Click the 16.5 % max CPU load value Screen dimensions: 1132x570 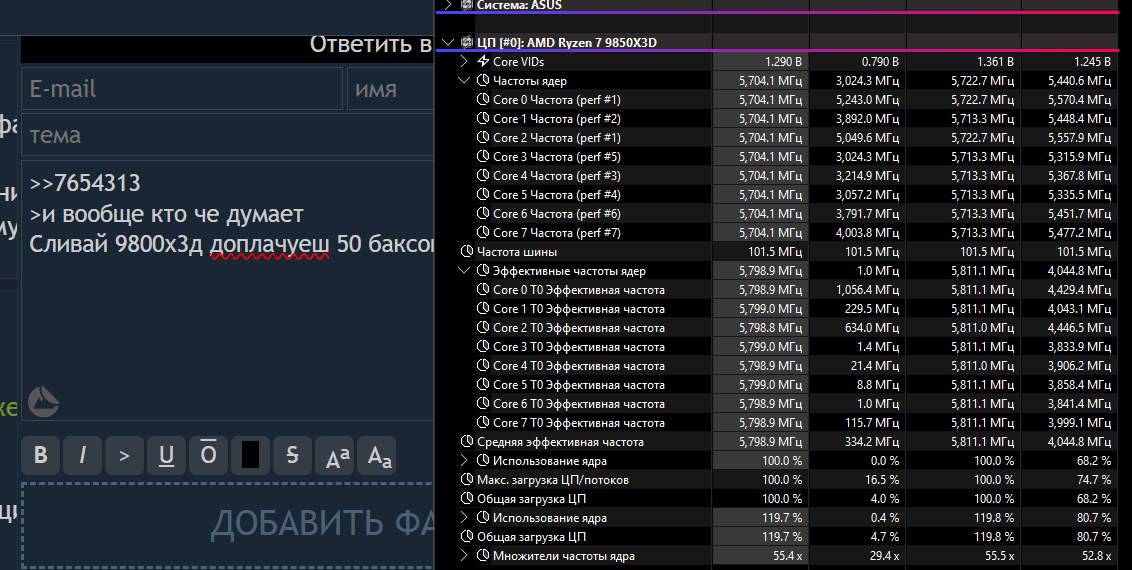click(882, 480)
